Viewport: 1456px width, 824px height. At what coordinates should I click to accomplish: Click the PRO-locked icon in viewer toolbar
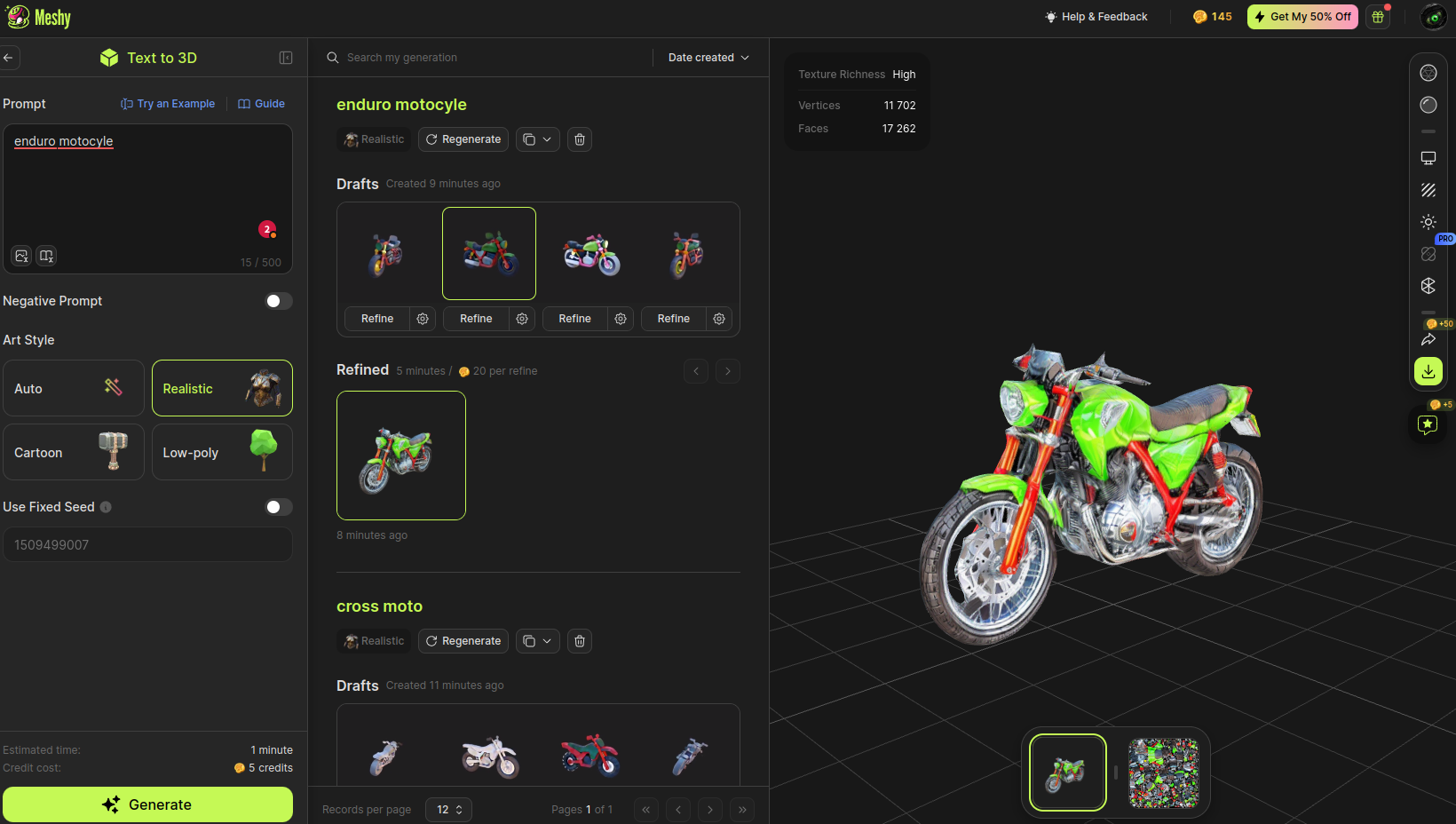point(1428,254)
